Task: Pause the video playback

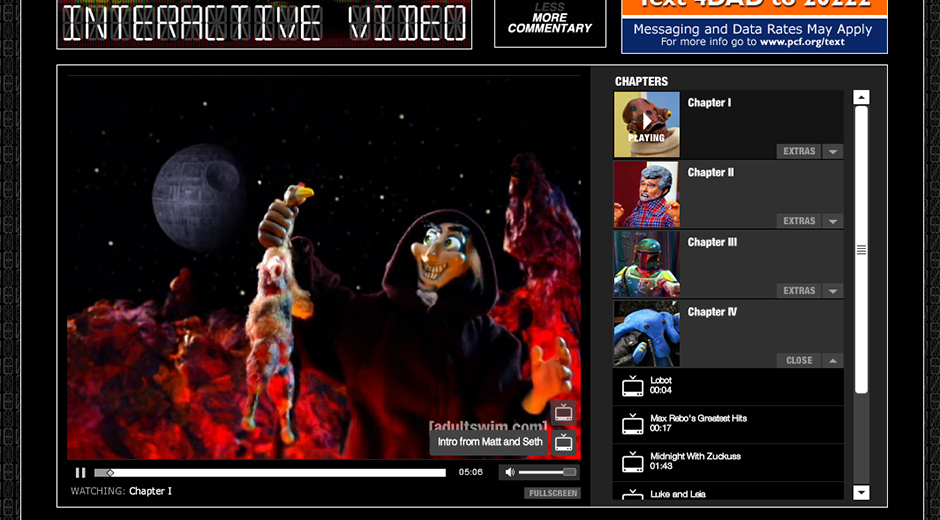Action: pos(80,473)
